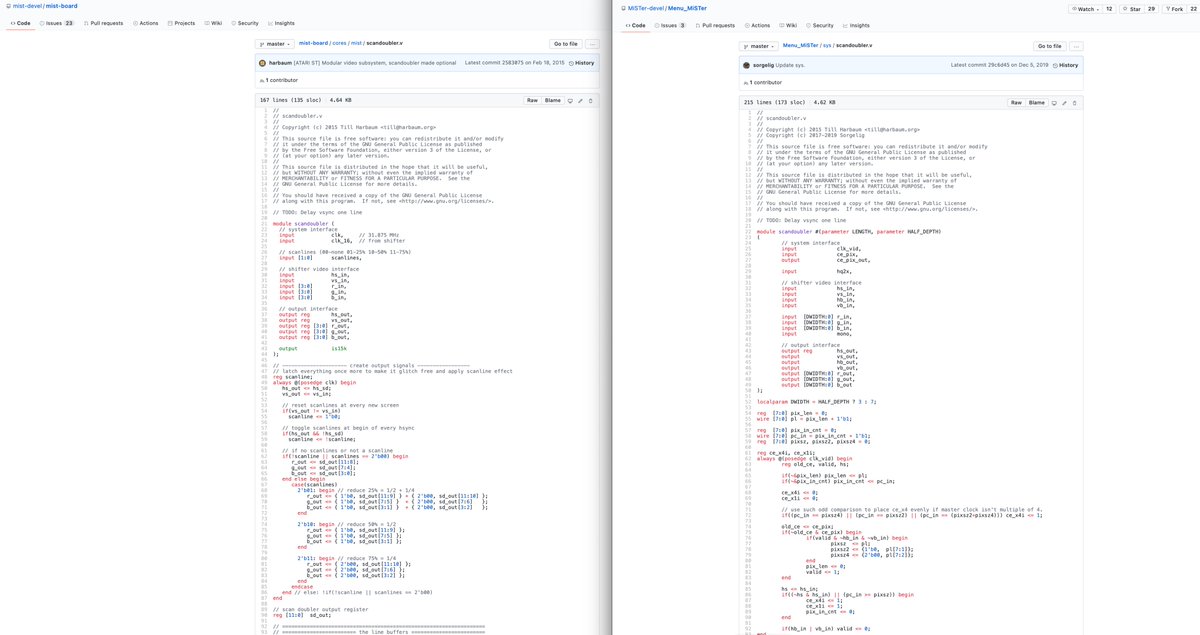Open the master branch dropdown in mist-board
The height and width of the screenshot is (635, 1200).
click(274, 44)
